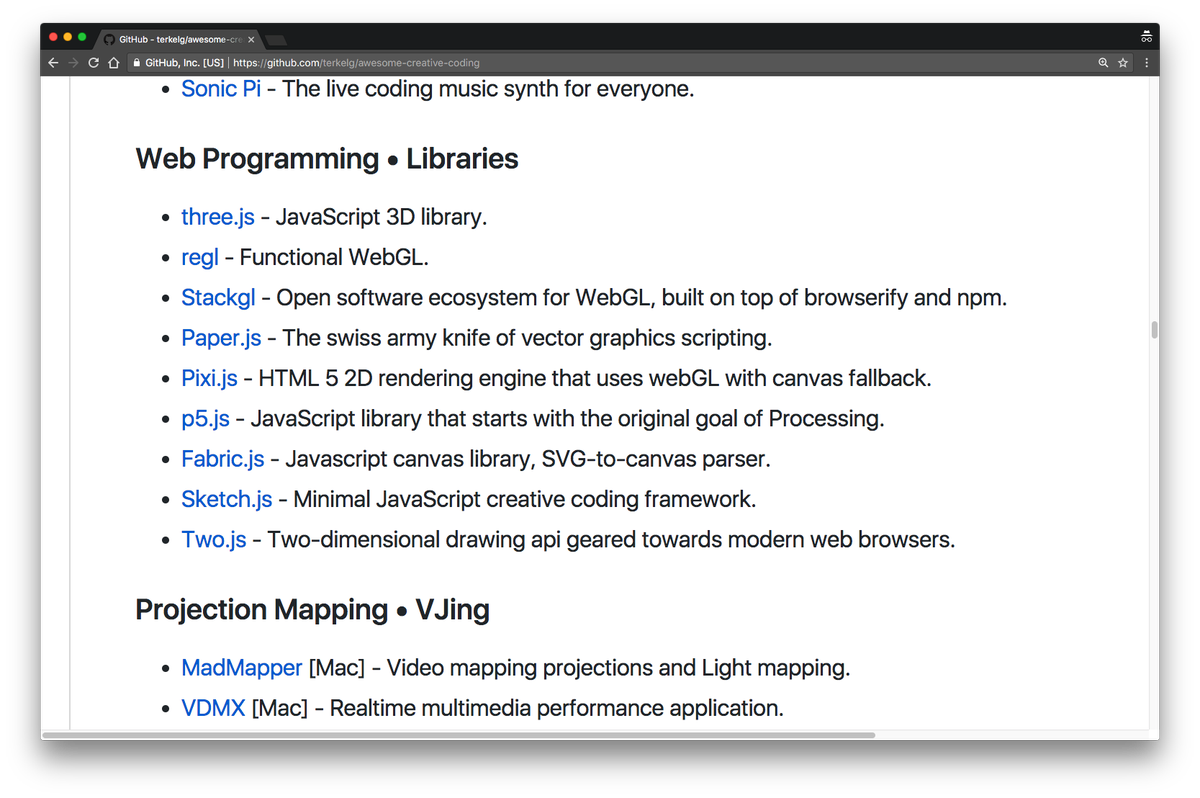1200x798 pixels.
Task: Open the Two.js link
Action: tap(214, 539)
